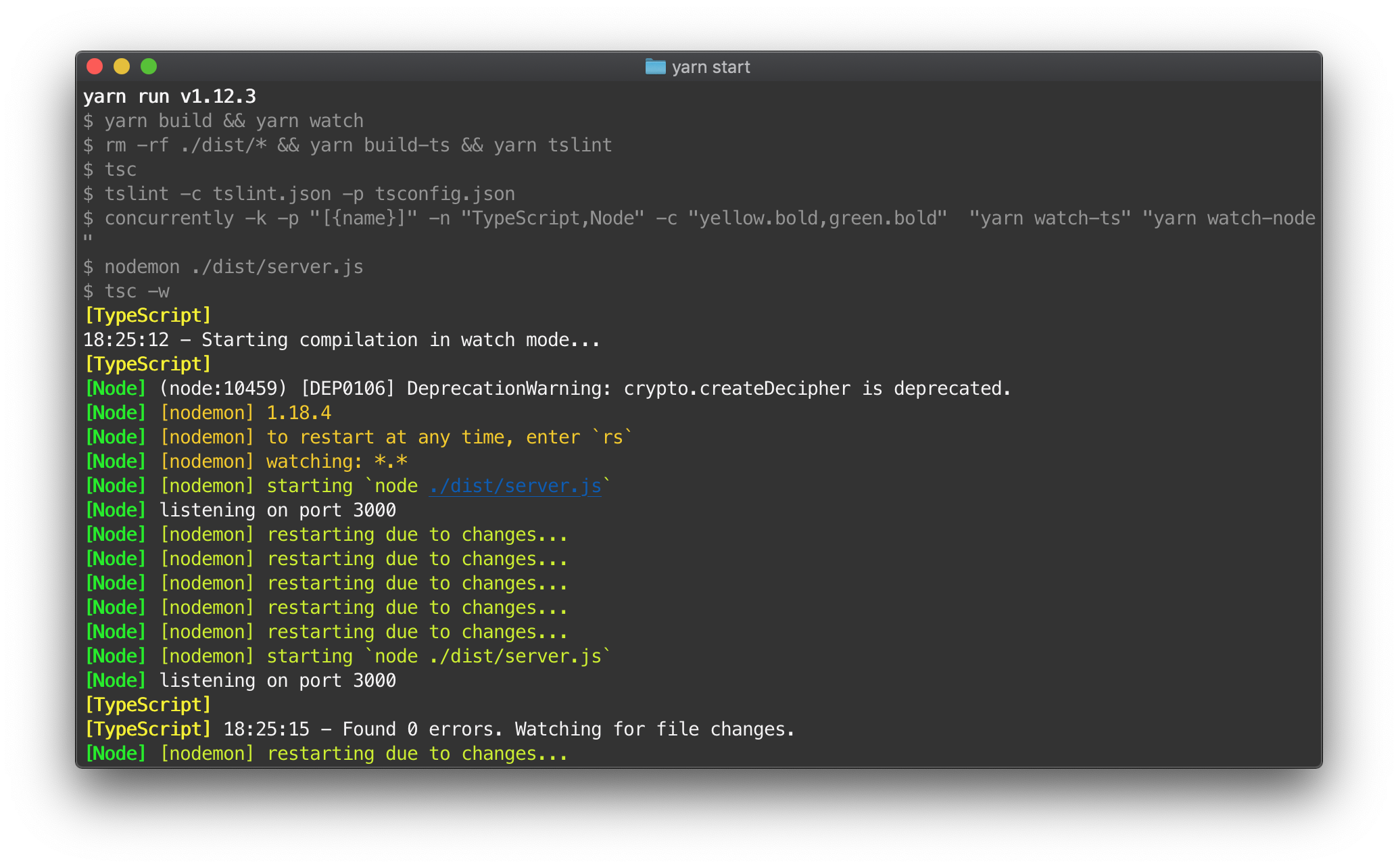Click the green fullscreen window button

149,66
